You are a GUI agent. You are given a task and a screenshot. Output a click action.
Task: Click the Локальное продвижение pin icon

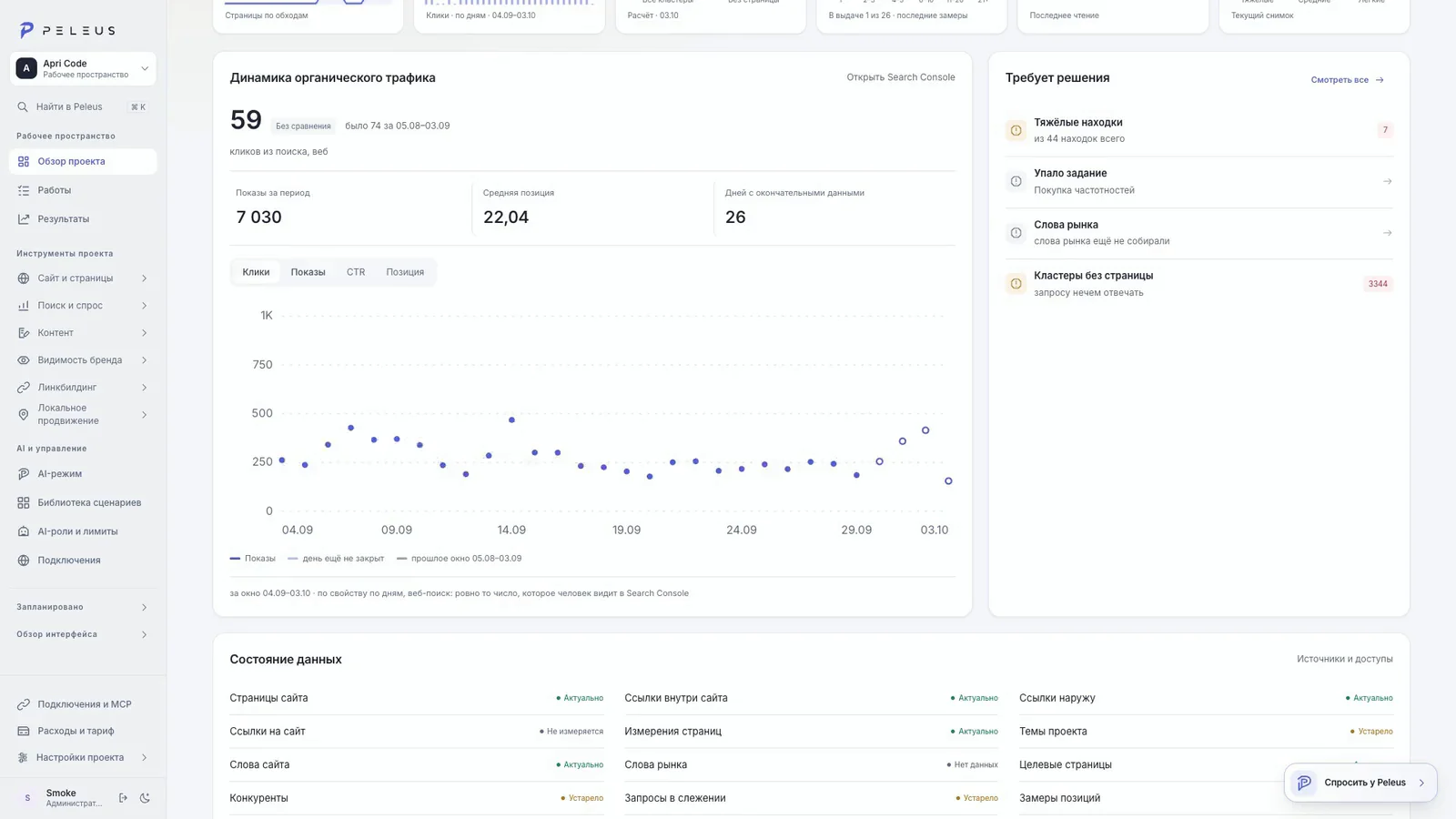[x=24, y=415]
